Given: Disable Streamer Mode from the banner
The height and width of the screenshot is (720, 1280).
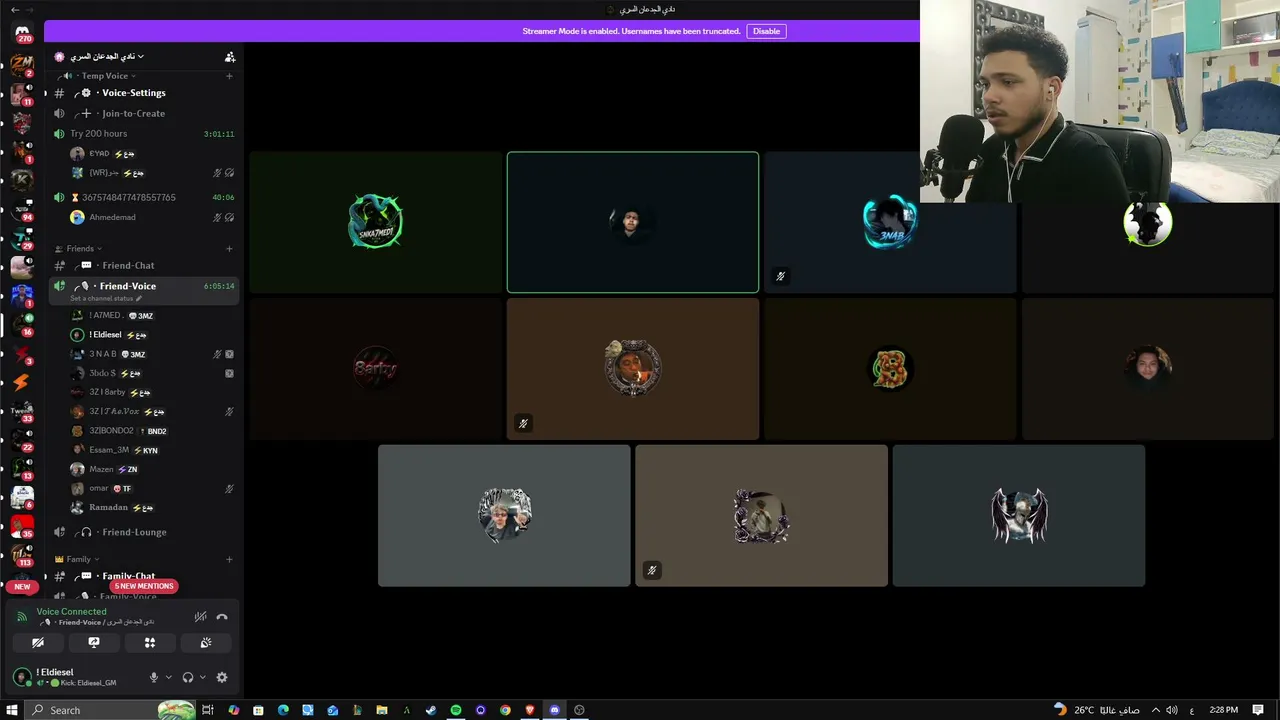Looking at the screenshot, I should [766, 31].
